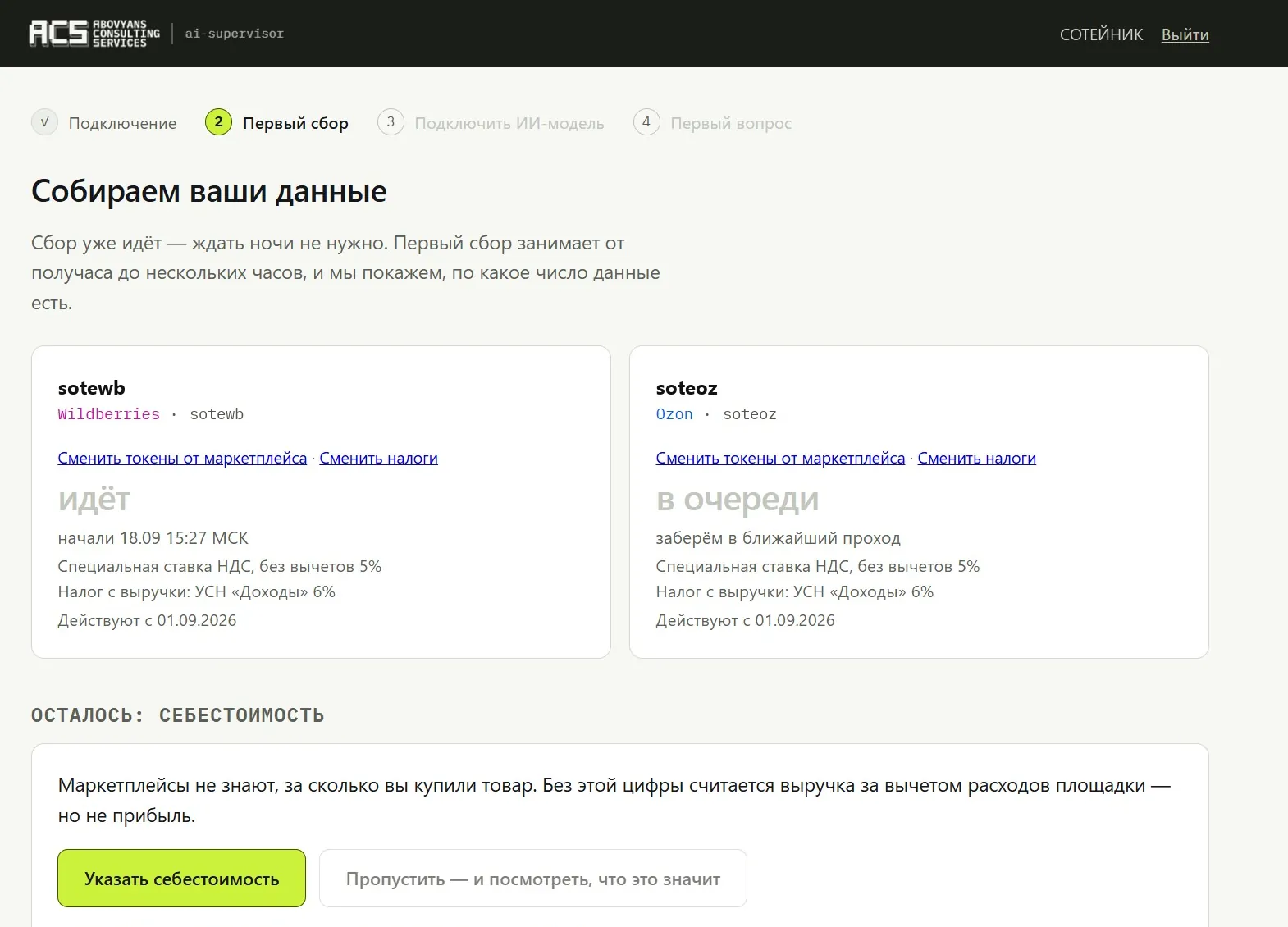This screenshot has height=927, width=1288.
Task: Change marketplace tokens for soteoz
Action: pyautogui.click(x=780, y=458)
